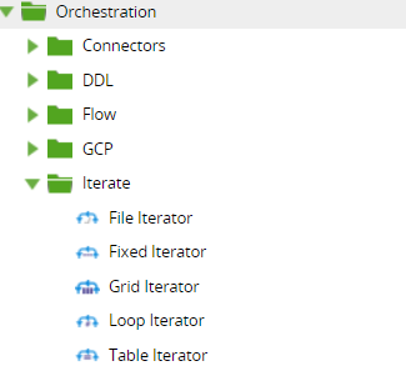Expand the DDL folder arrow
Image resolution: width=406 pixels, height=372 pixels.
pyautogui.click(x=33, y=80)
